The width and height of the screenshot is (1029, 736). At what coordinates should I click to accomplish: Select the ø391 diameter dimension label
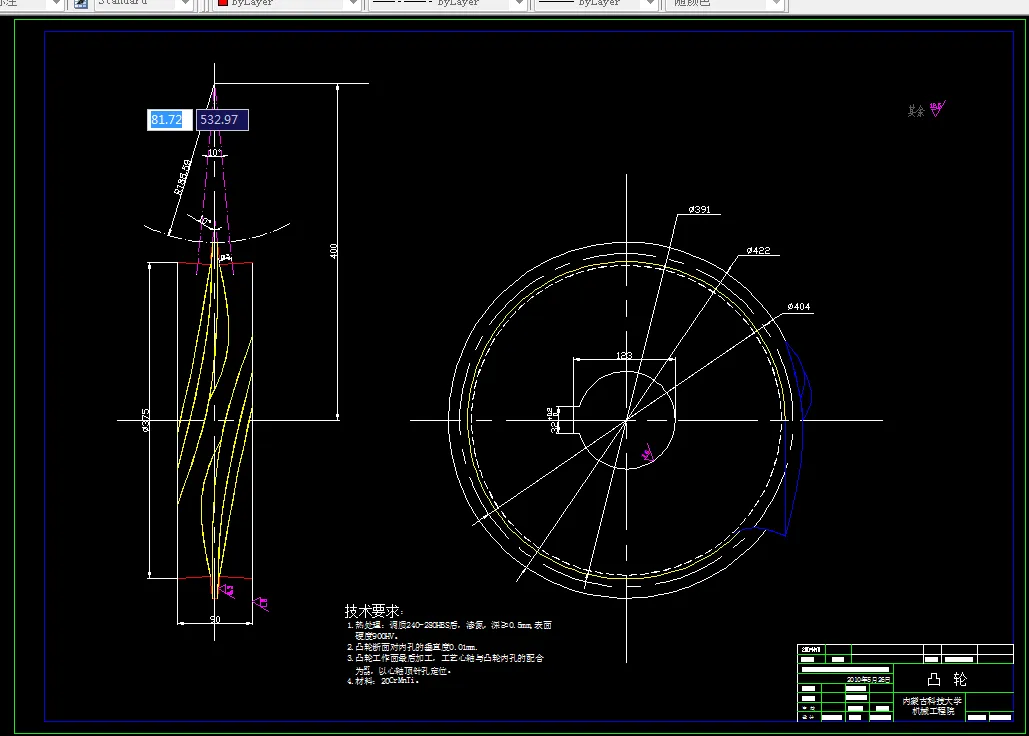pyautogui.click(x=700, y=209)
